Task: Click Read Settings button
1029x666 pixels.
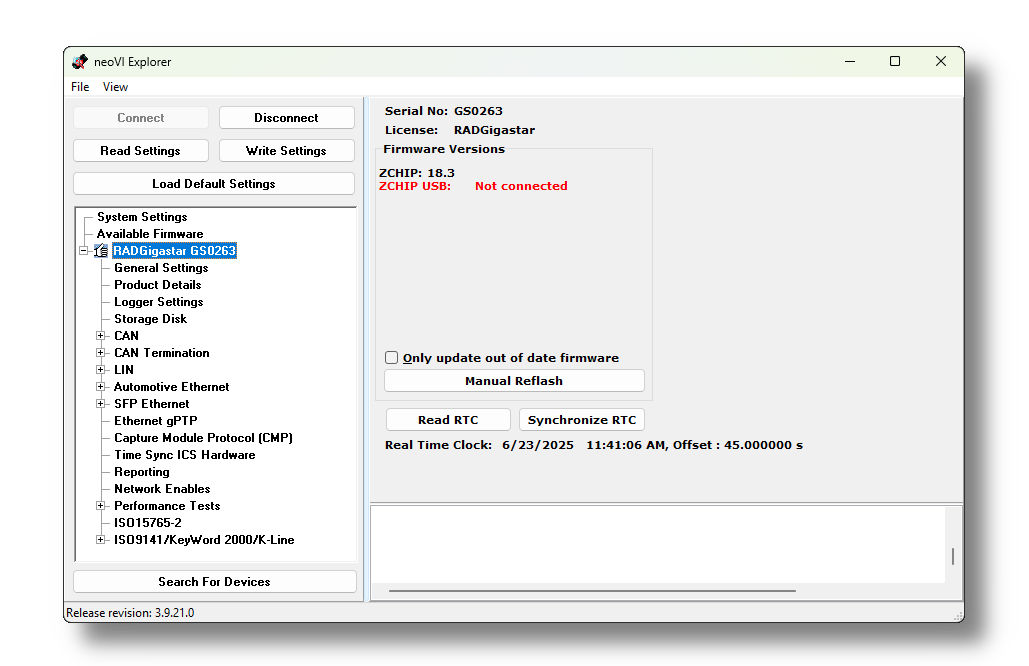Action: click(x=140, y=151)
